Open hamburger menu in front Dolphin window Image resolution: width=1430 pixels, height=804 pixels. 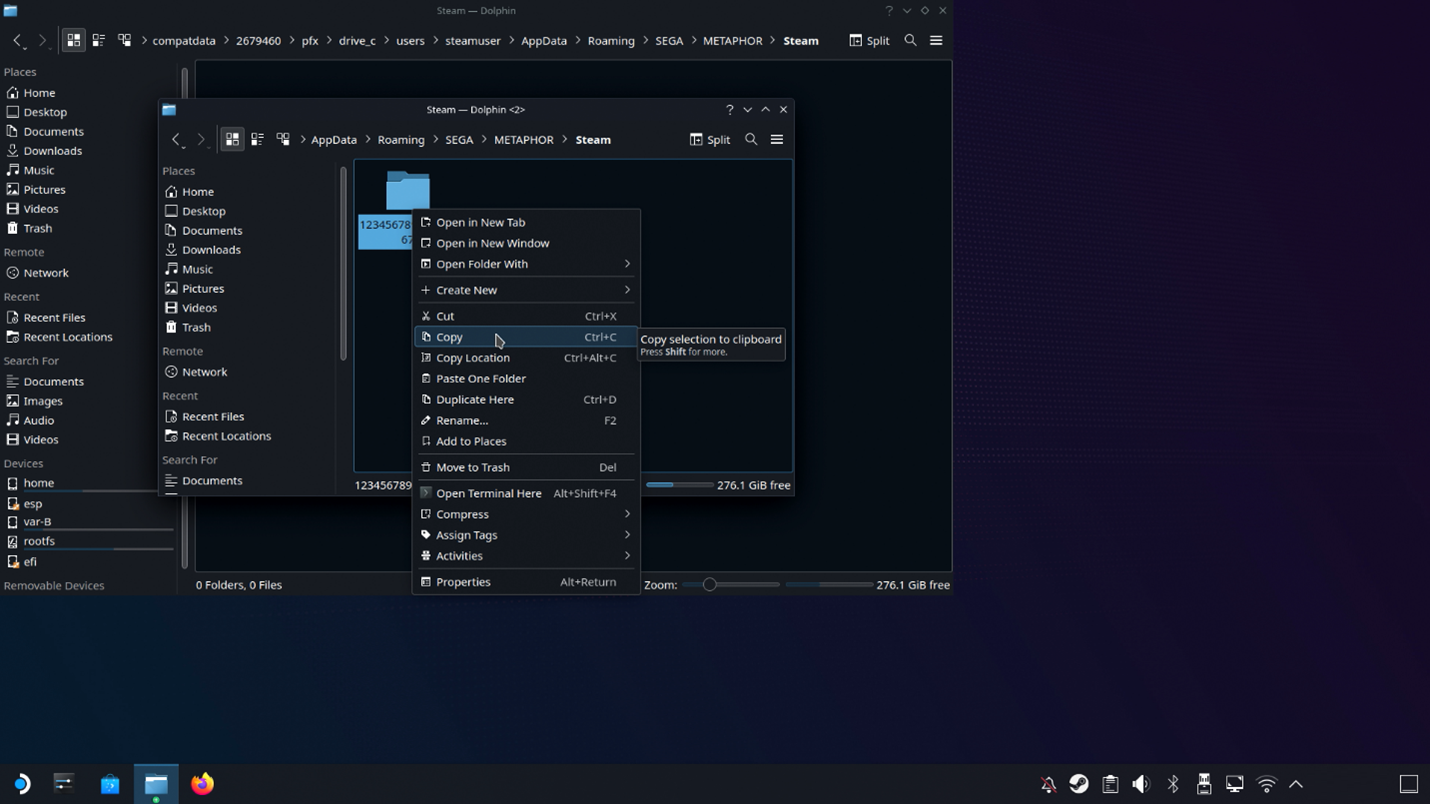777,140
